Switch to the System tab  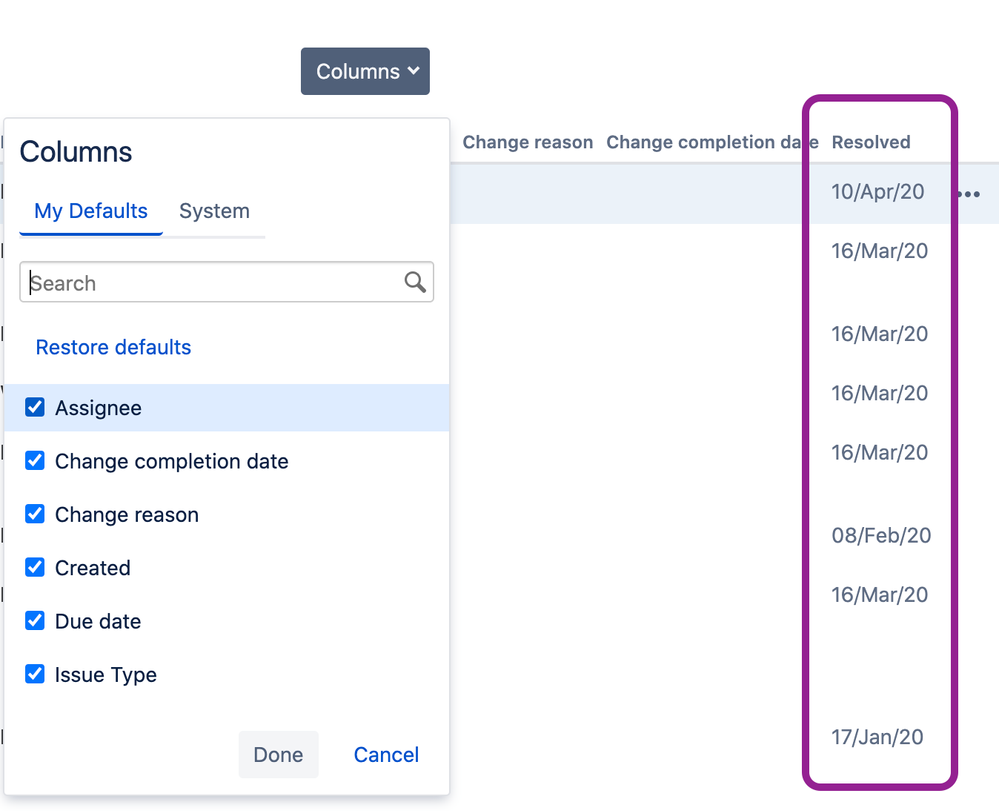[x=214, y=211]
